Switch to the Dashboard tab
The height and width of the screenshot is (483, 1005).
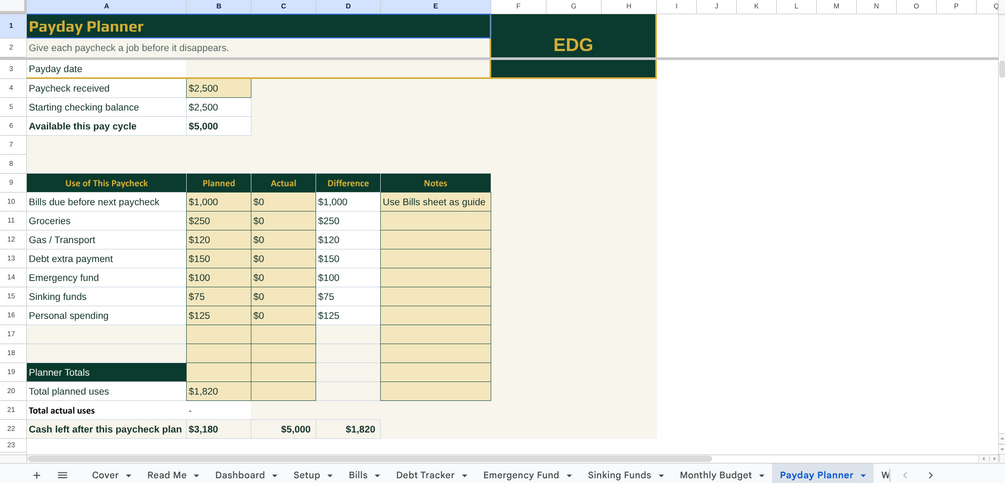coord(240,475)
